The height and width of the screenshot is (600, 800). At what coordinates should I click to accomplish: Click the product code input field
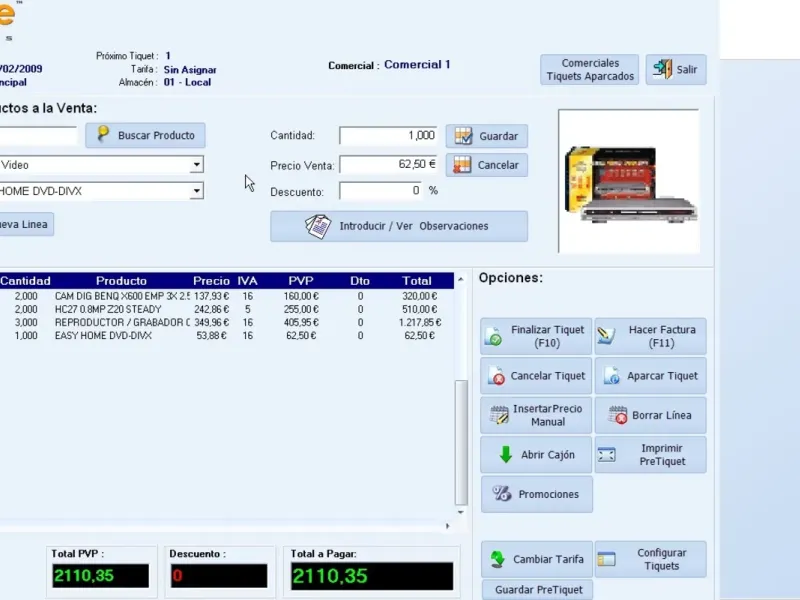[x=38, y=136]
